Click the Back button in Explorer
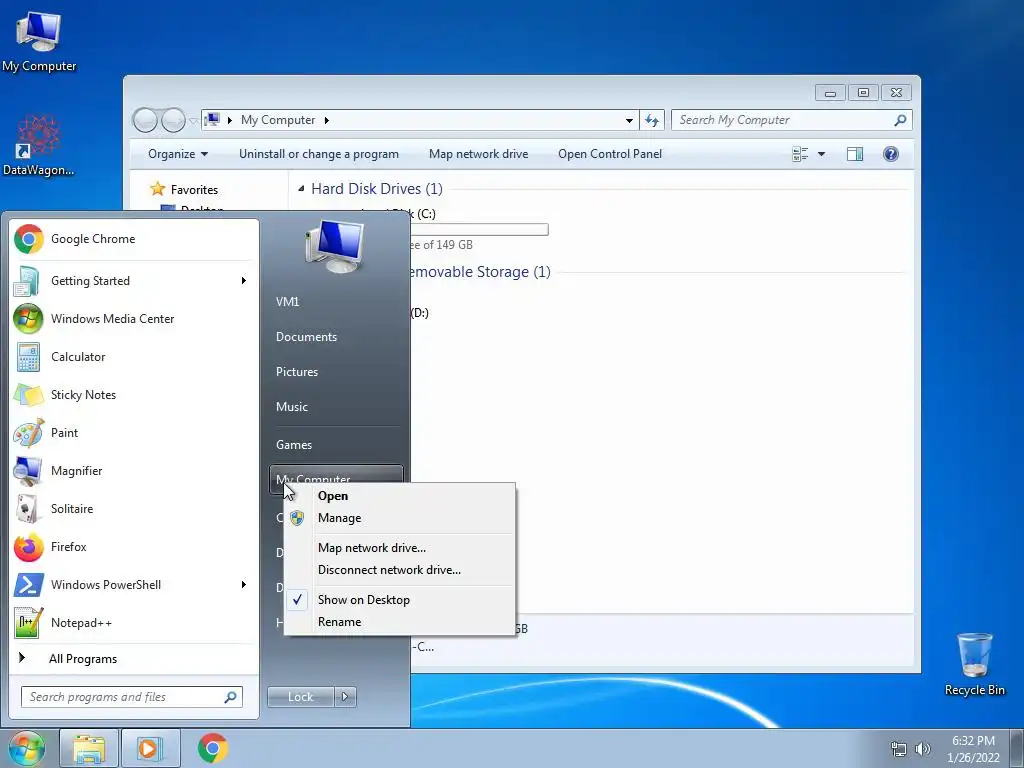1024x768 pixels. [x=146, y=120]
